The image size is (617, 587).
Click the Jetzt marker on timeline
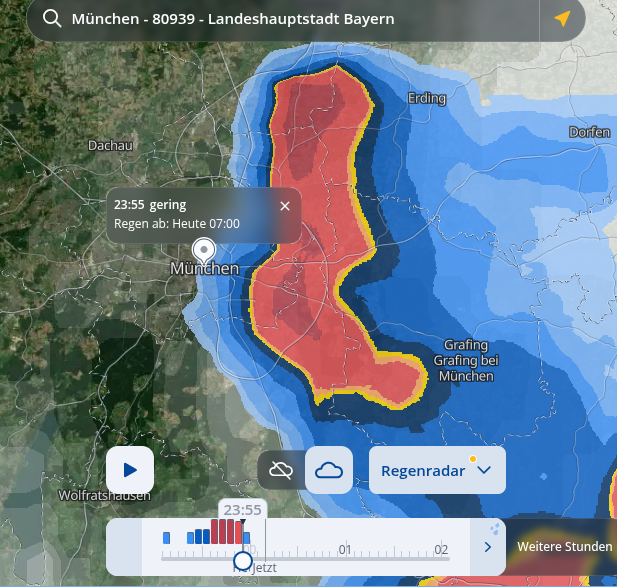(265, 567)
